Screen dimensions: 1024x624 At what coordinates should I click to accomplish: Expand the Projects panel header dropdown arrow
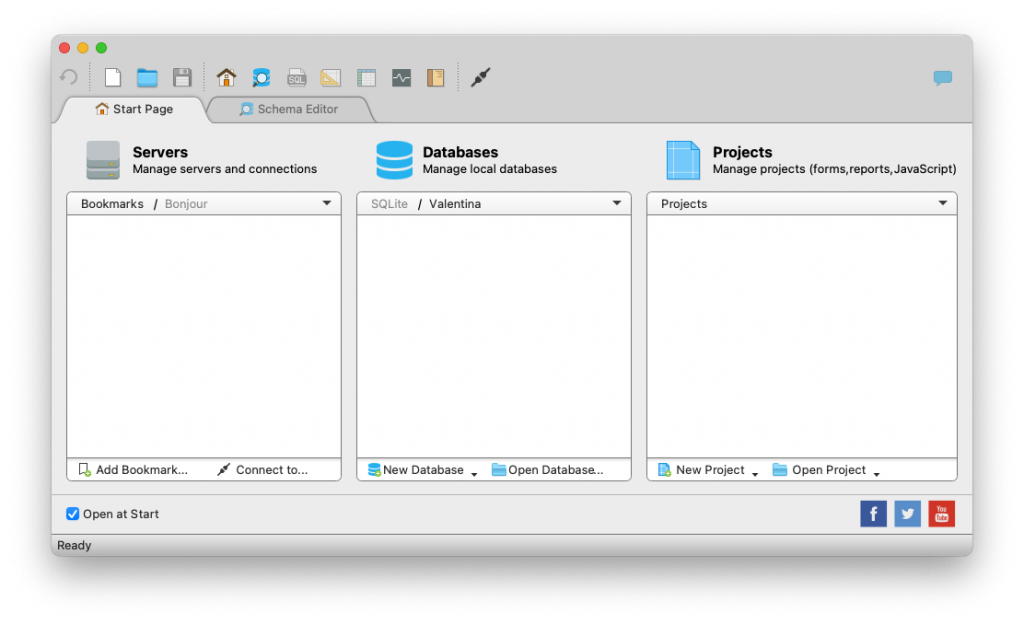[x=942, y=203]
